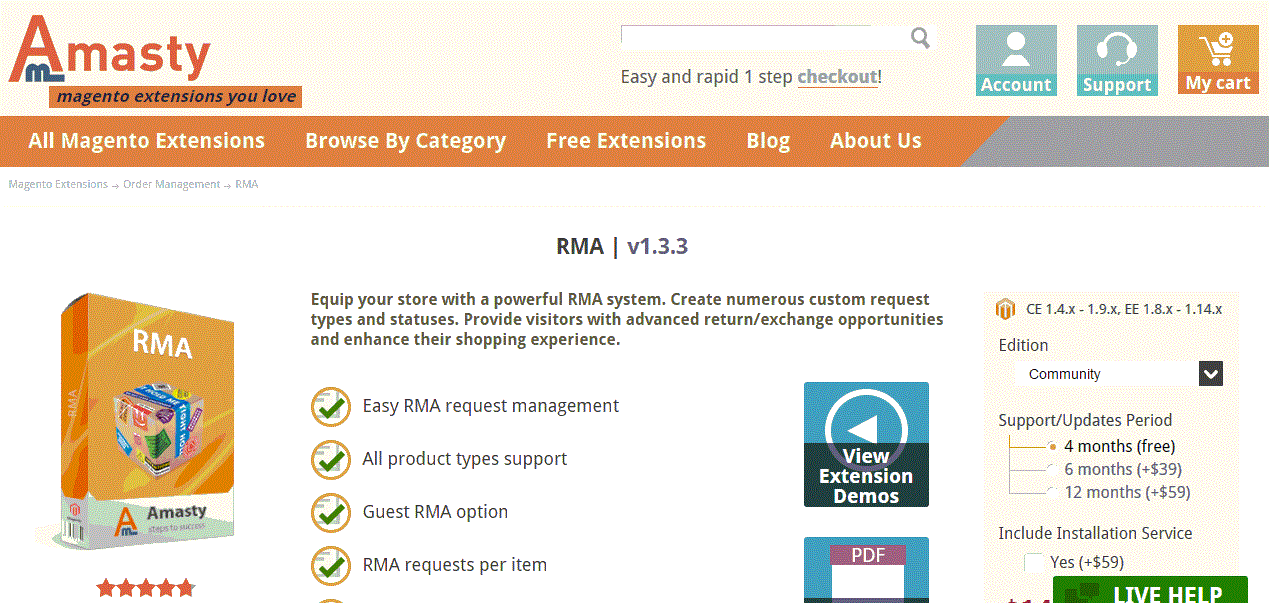
Task: Open the Account icon
Action: (1016, 61)
